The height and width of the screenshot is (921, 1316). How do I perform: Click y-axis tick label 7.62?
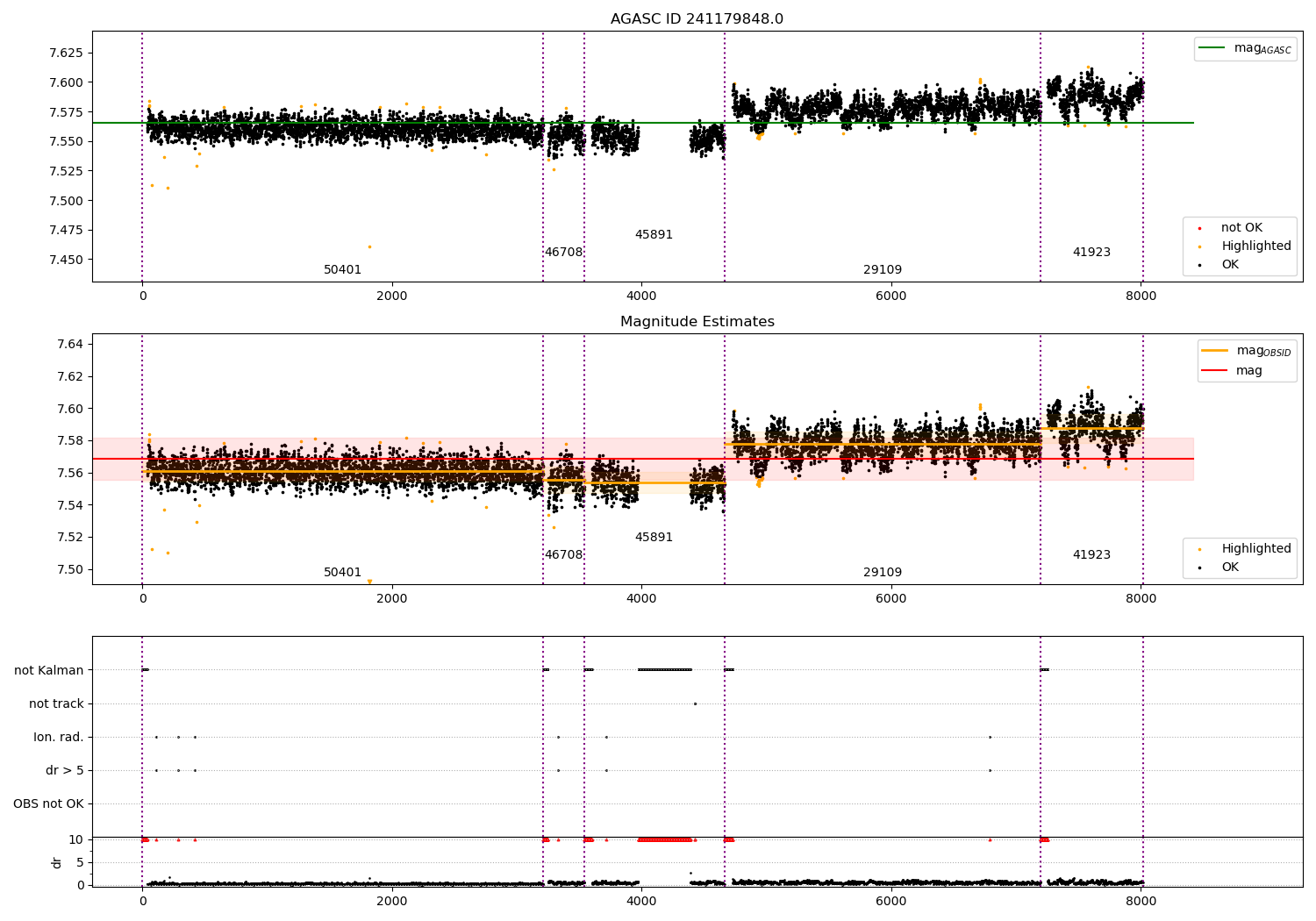pos(69,377)
